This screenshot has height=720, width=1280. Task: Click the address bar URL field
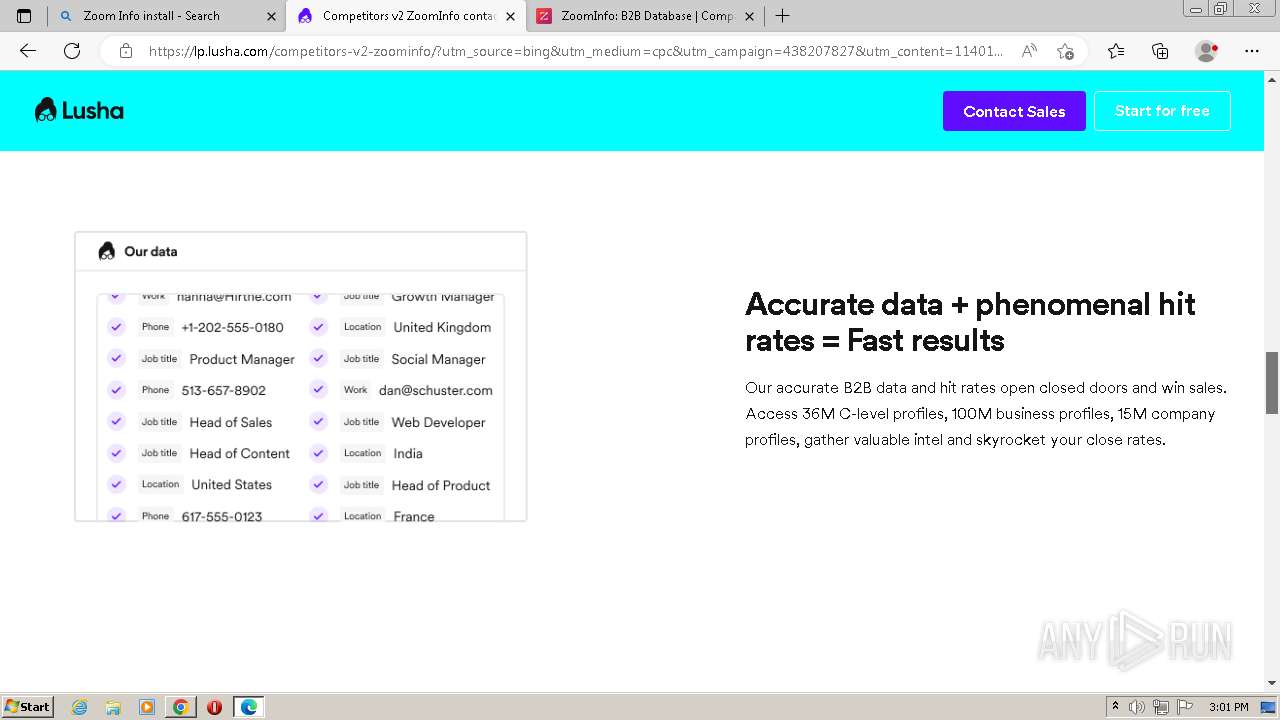click(575, 51)
